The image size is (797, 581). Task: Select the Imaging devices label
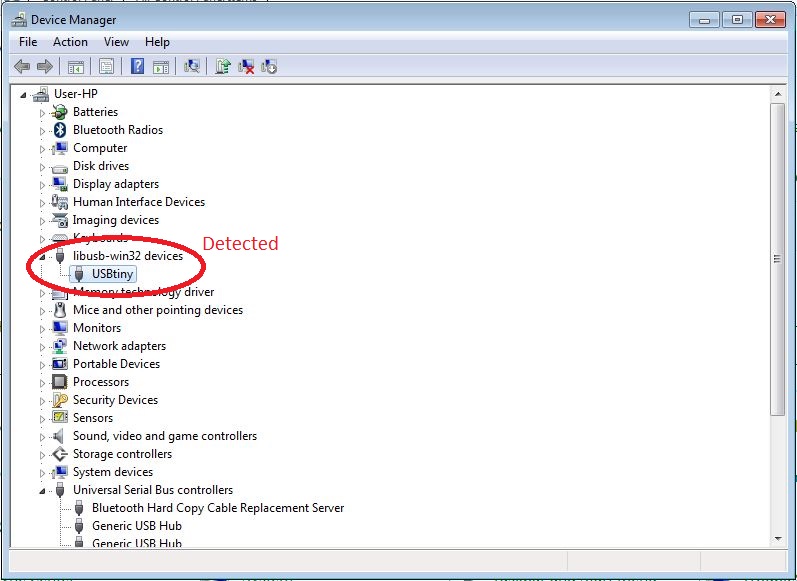point(116,220)
